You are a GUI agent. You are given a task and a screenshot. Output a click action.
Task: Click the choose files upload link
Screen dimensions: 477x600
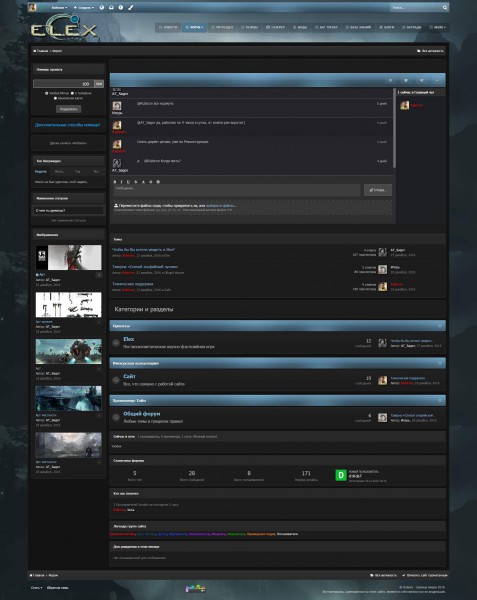click(221, 205)
